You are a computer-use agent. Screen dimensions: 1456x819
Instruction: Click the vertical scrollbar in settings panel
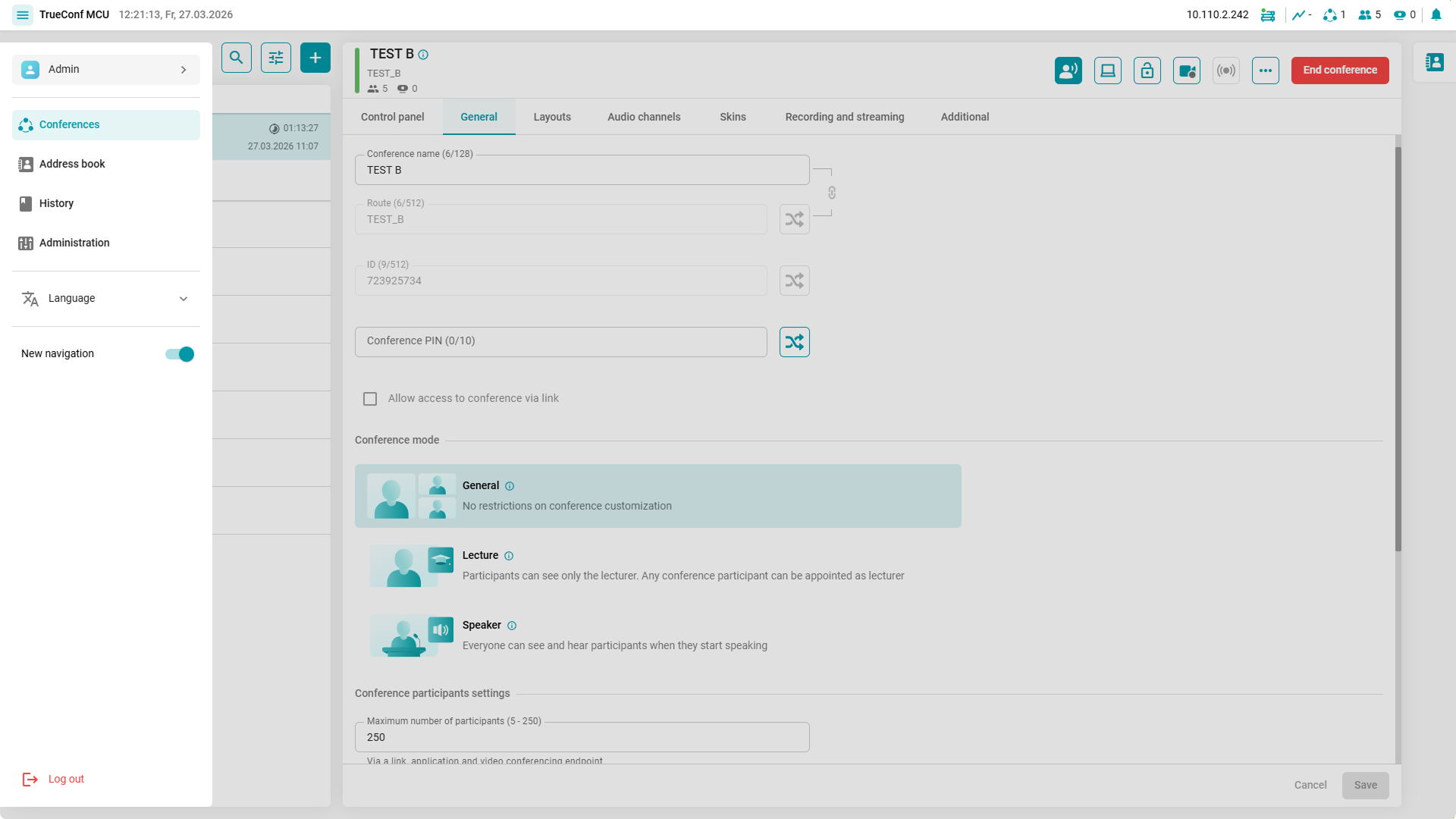(1398, 349)
